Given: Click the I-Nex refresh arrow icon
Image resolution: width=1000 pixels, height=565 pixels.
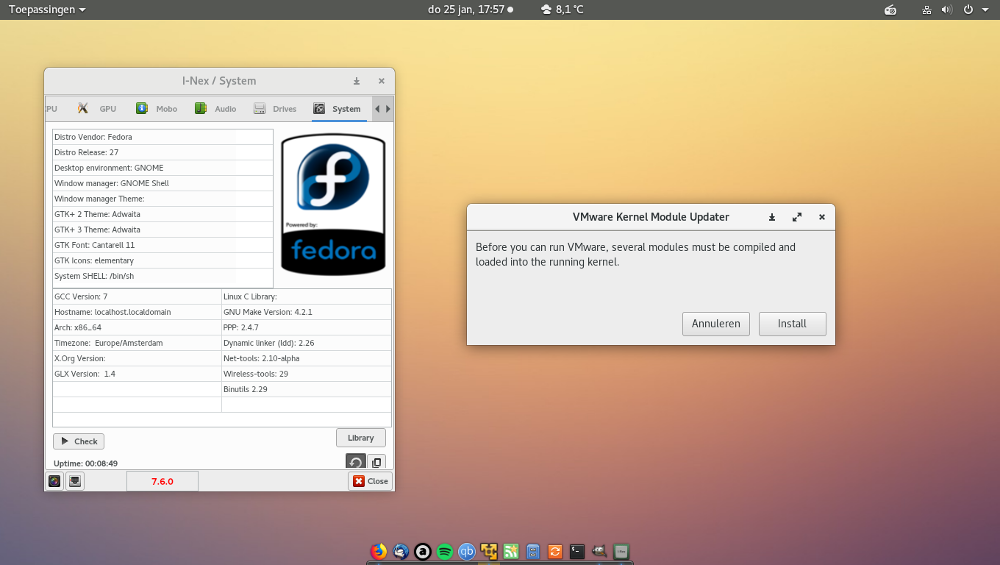Looking at the screenshot, I should (x=355, y=462).
